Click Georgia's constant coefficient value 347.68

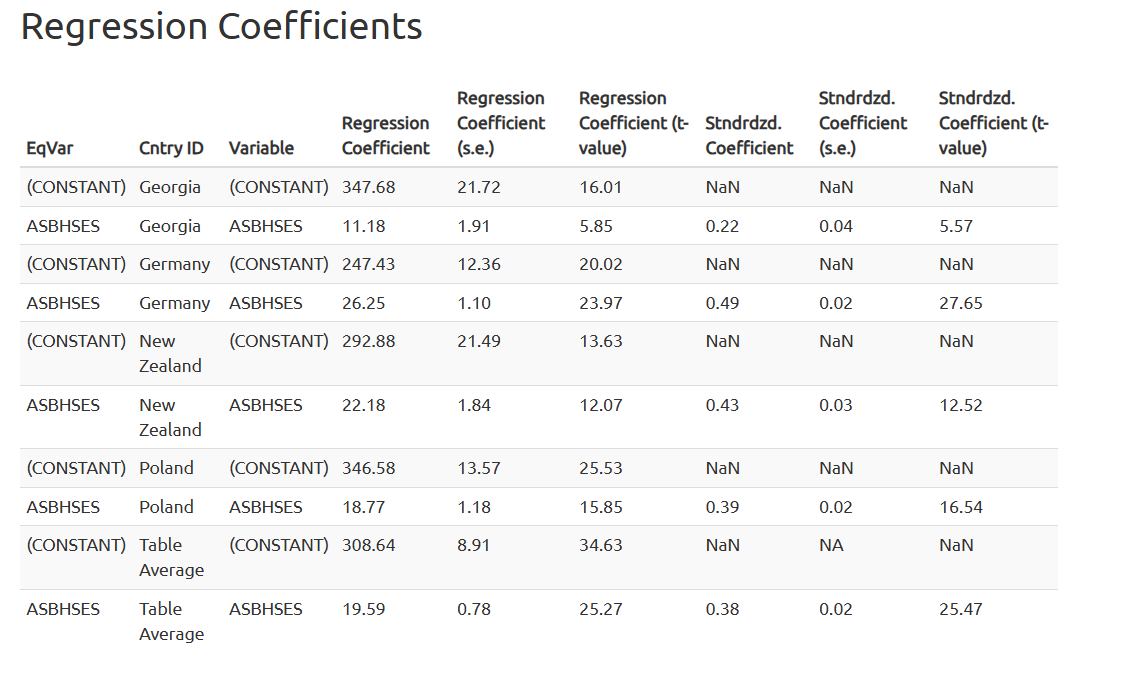click(x=368, y=187)
